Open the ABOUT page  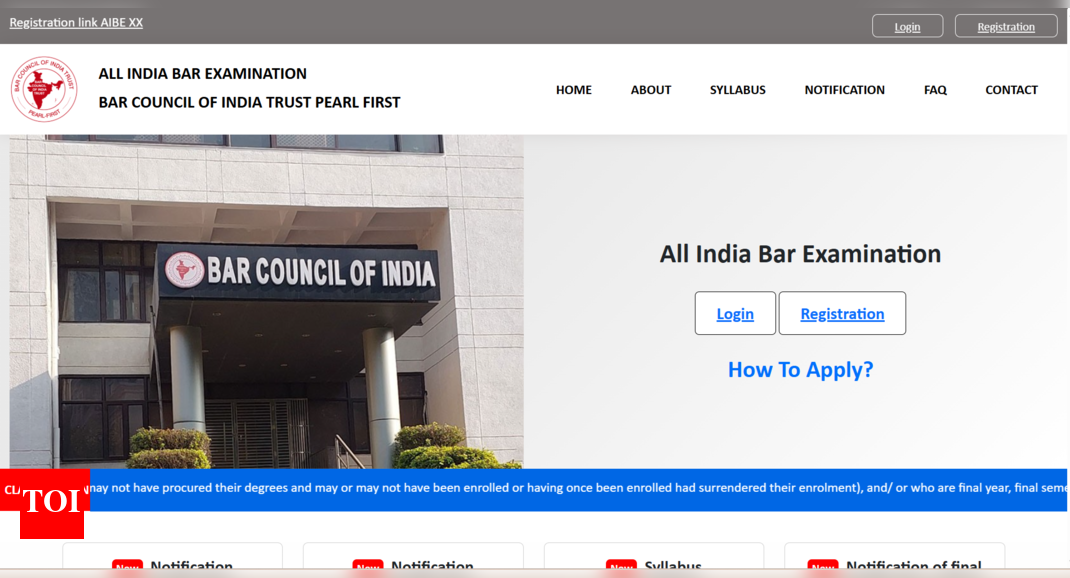[x=650, y=89]
